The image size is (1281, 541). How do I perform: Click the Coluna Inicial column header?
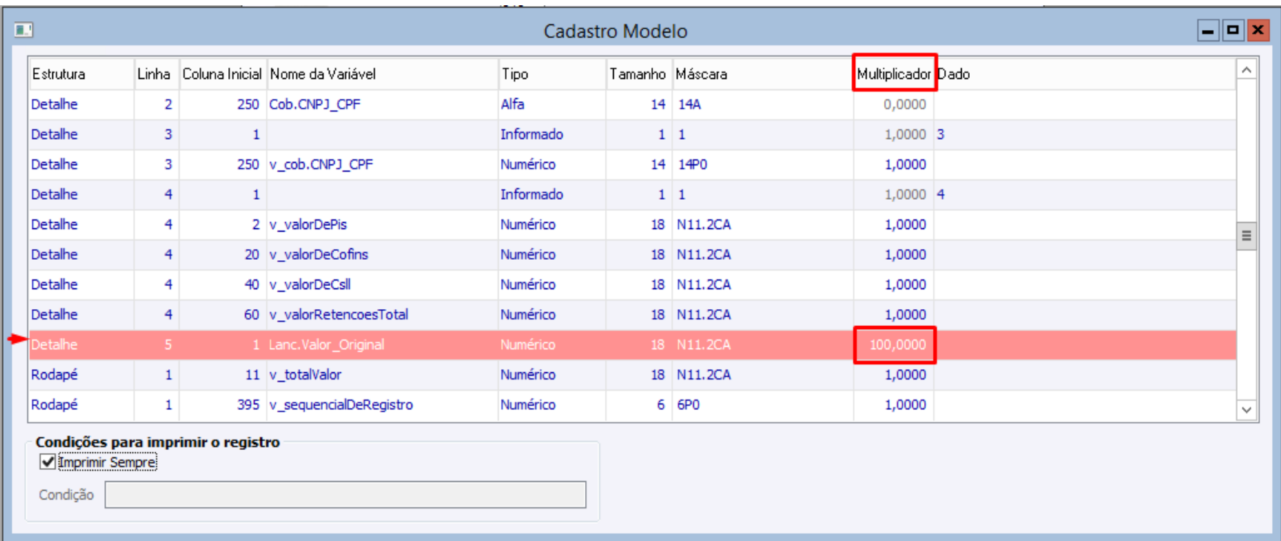tap(222, 75)
